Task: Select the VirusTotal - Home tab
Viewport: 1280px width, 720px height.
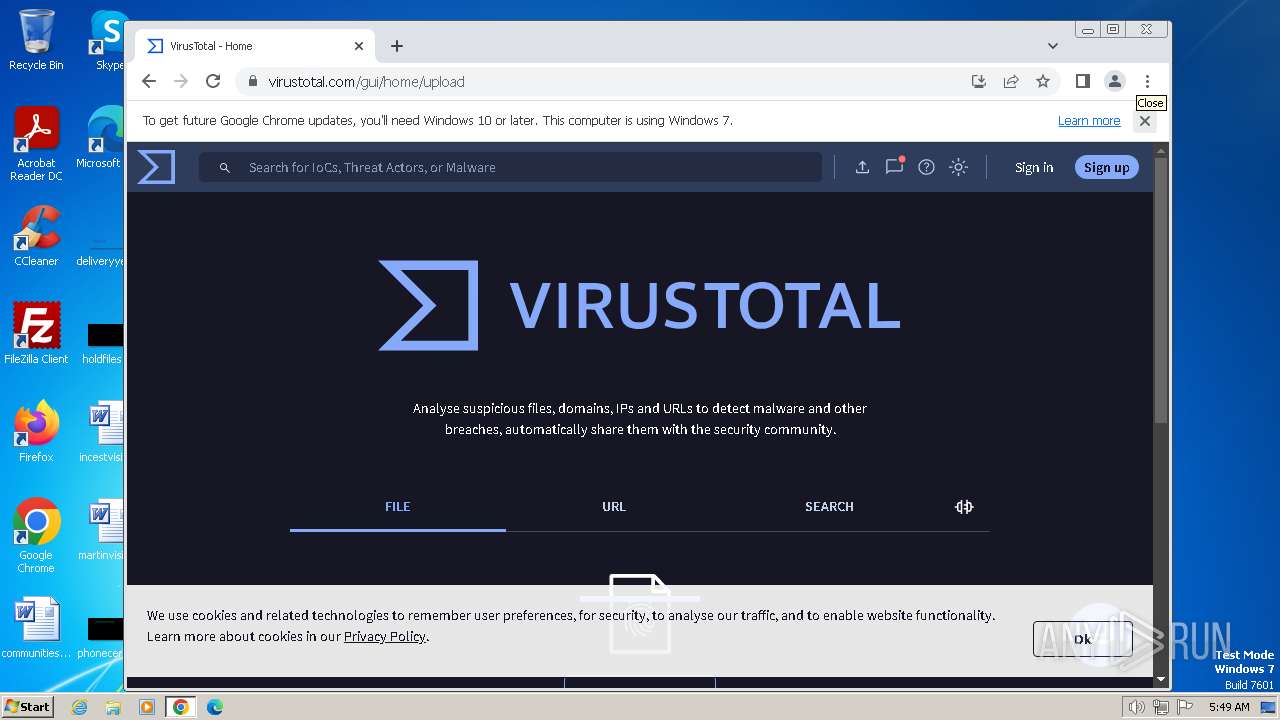Action: pyautogui.click(x=255, y=46)
